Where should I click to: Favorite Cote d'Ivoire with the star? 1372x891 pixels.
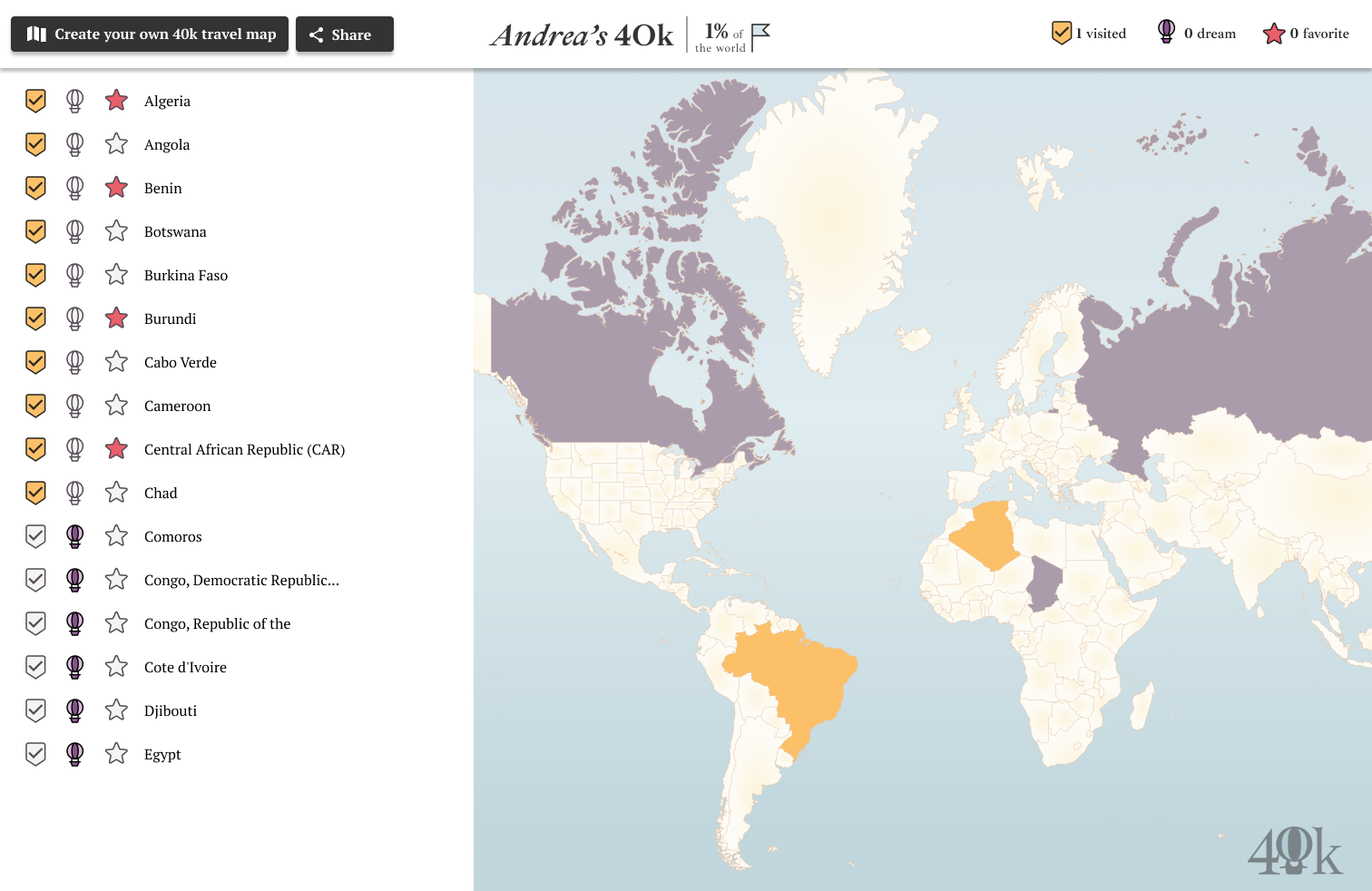pos(116,666)
